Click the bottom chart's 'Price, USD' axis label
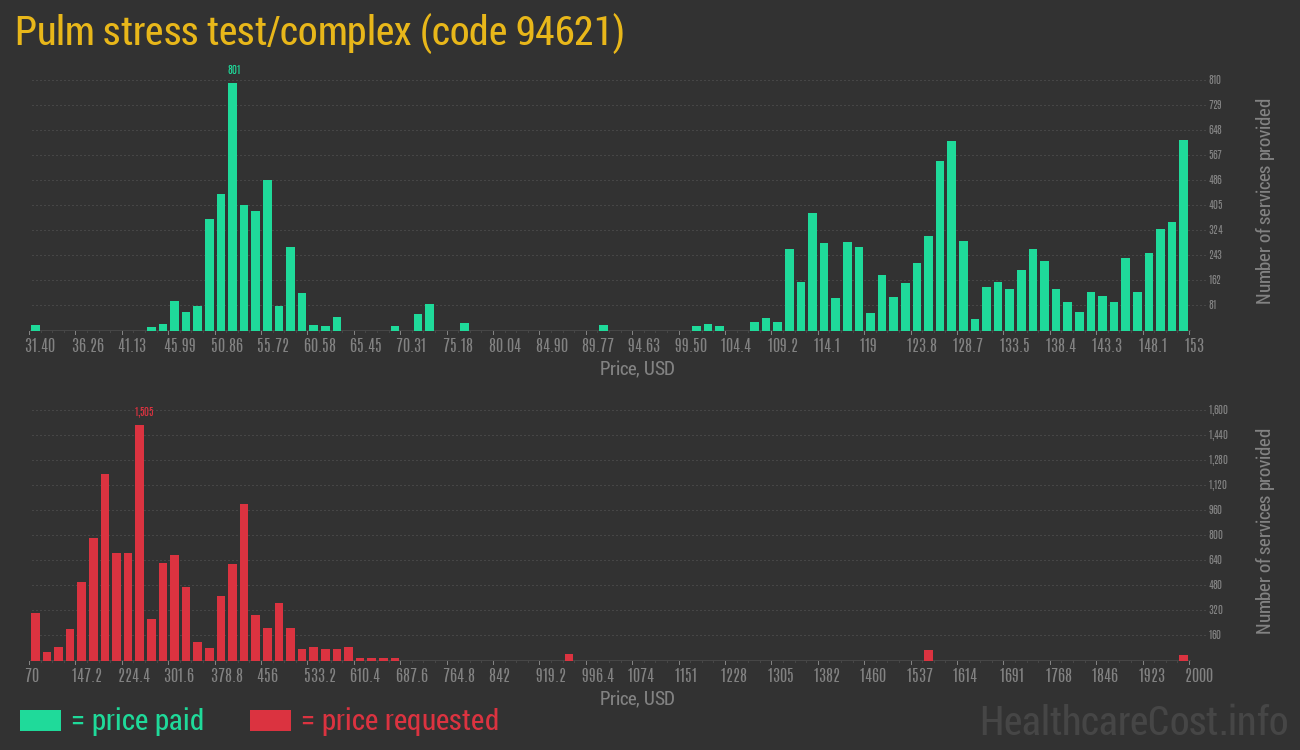 (635, 699)
